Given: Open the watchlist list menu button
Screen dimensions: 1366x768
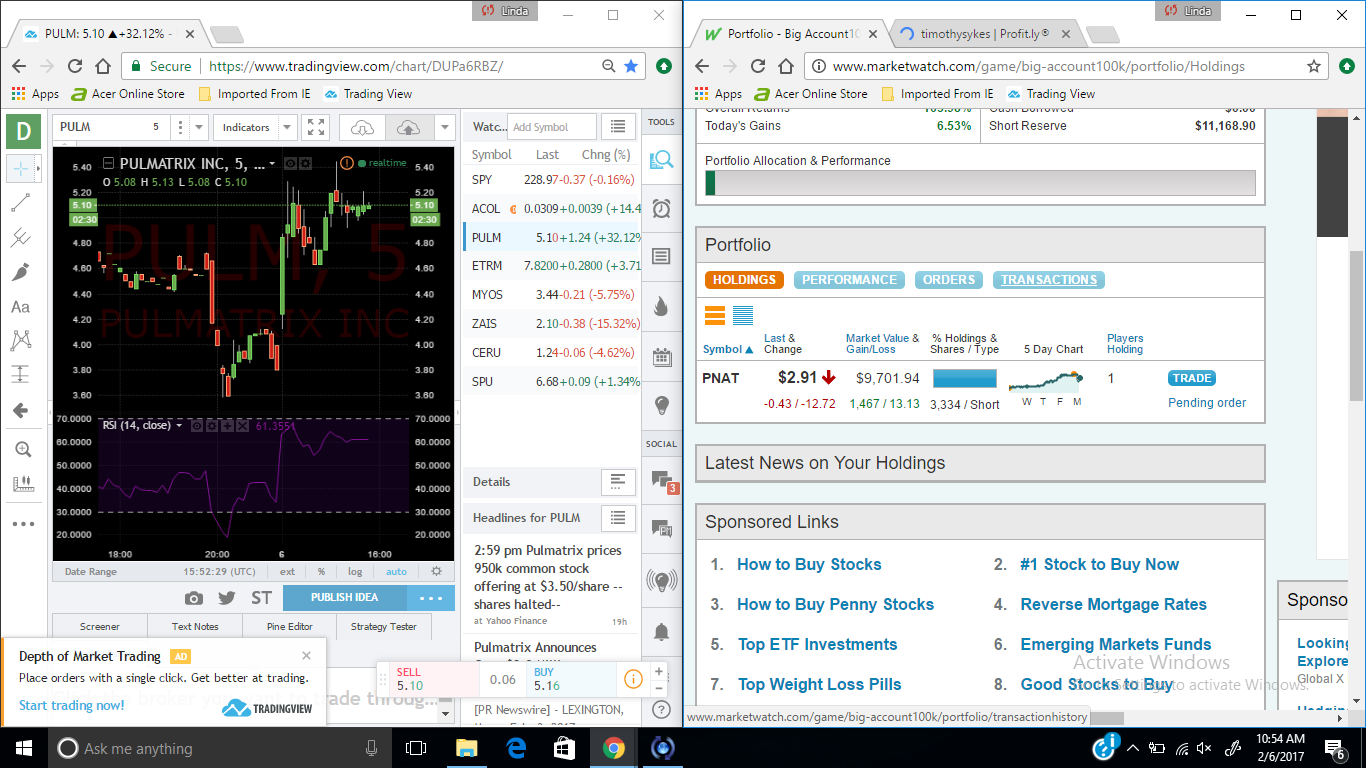Looking at the screenshot, I should pos(618,127).
